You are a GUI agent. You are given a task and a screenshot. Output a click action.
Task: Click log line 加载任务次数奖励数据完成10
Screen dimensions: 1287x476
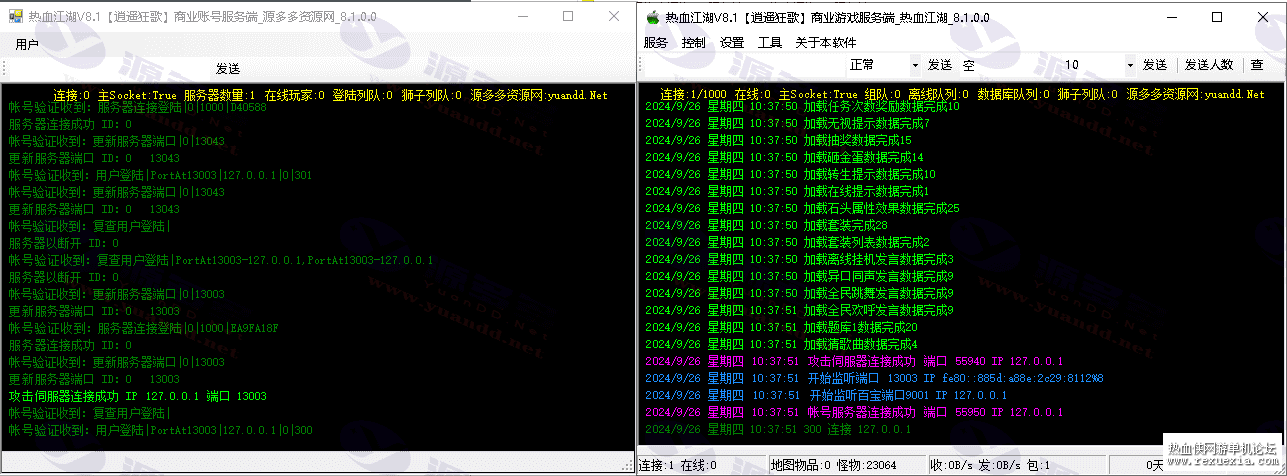802,107
